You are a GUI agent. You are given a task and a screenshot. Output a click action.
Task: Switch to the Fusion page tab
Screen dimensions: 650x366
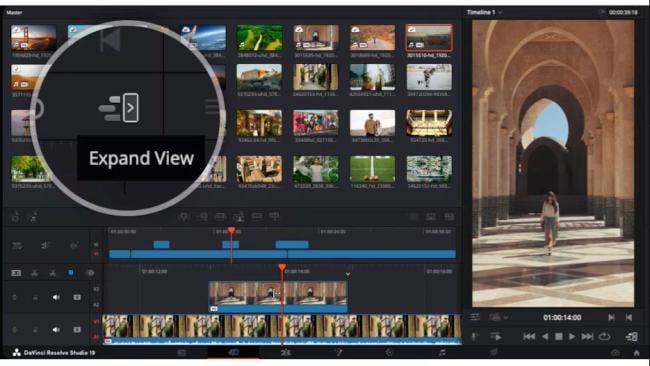coord(338,353)
